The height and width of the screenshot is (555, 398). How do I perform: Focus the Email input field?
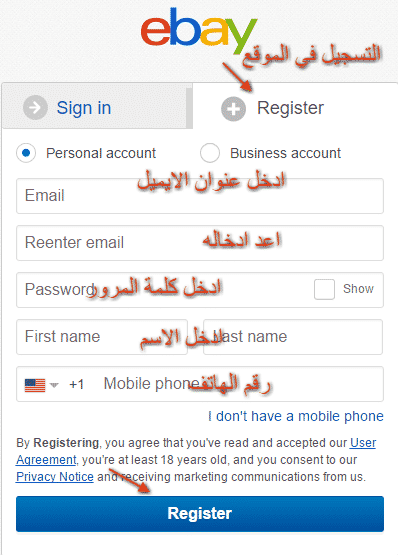pos(200,196)
